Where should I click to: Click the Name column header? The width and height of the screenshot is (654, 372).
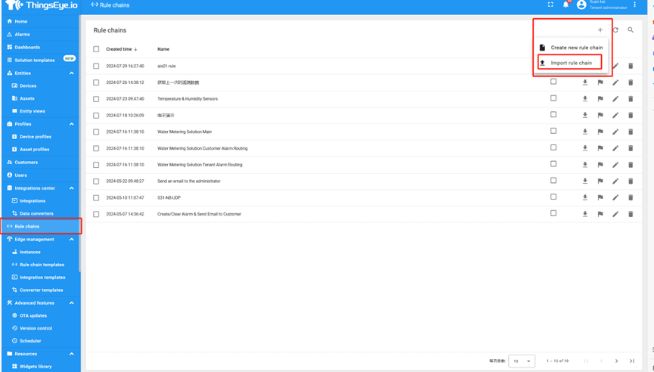[x=163, y=49]
